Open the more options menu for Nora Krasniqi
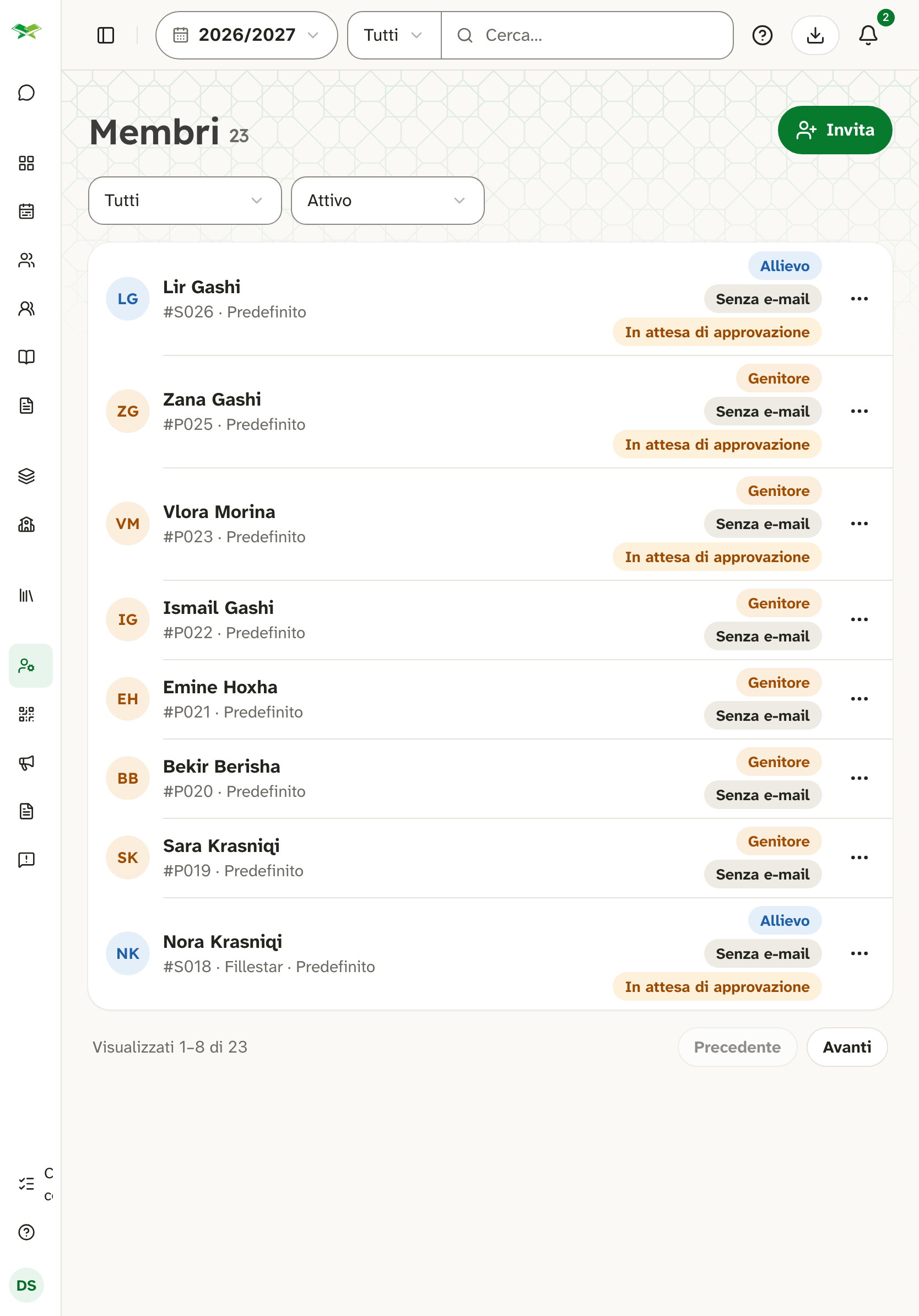 point(859,954)
